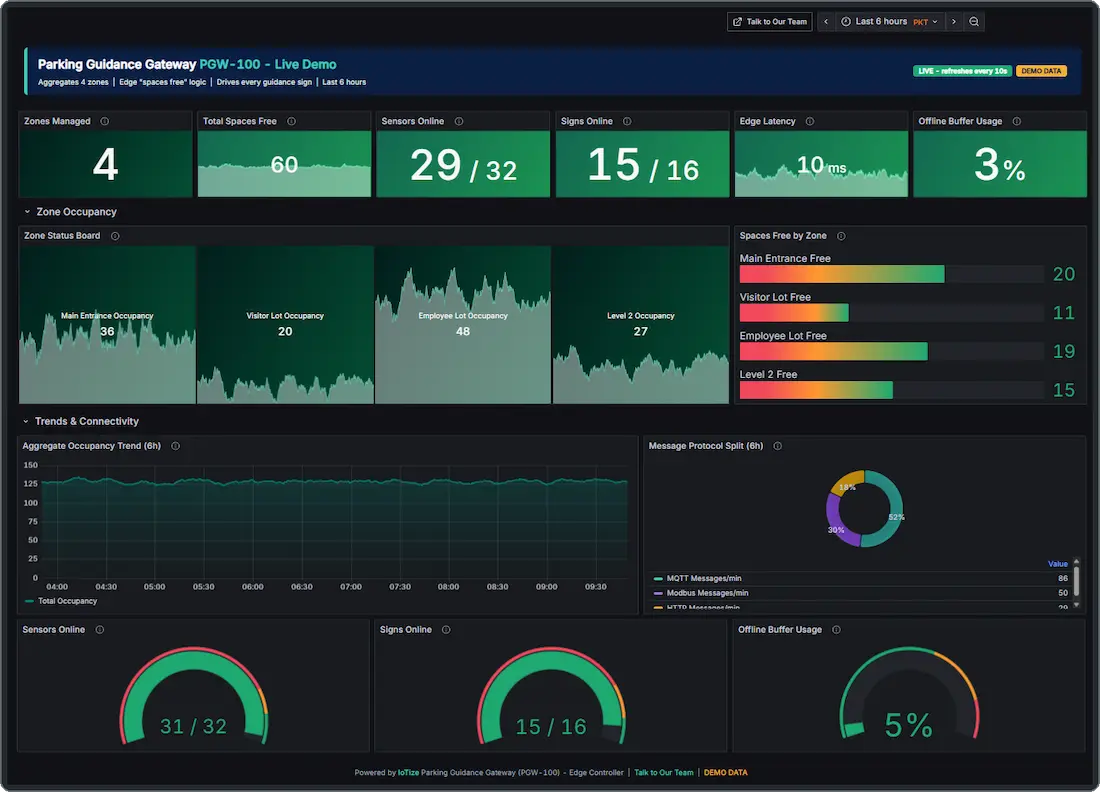Viewport: 1100px width, 792px height.
Task: Go to previous time range arrow
Action: [x=826, y=22]
